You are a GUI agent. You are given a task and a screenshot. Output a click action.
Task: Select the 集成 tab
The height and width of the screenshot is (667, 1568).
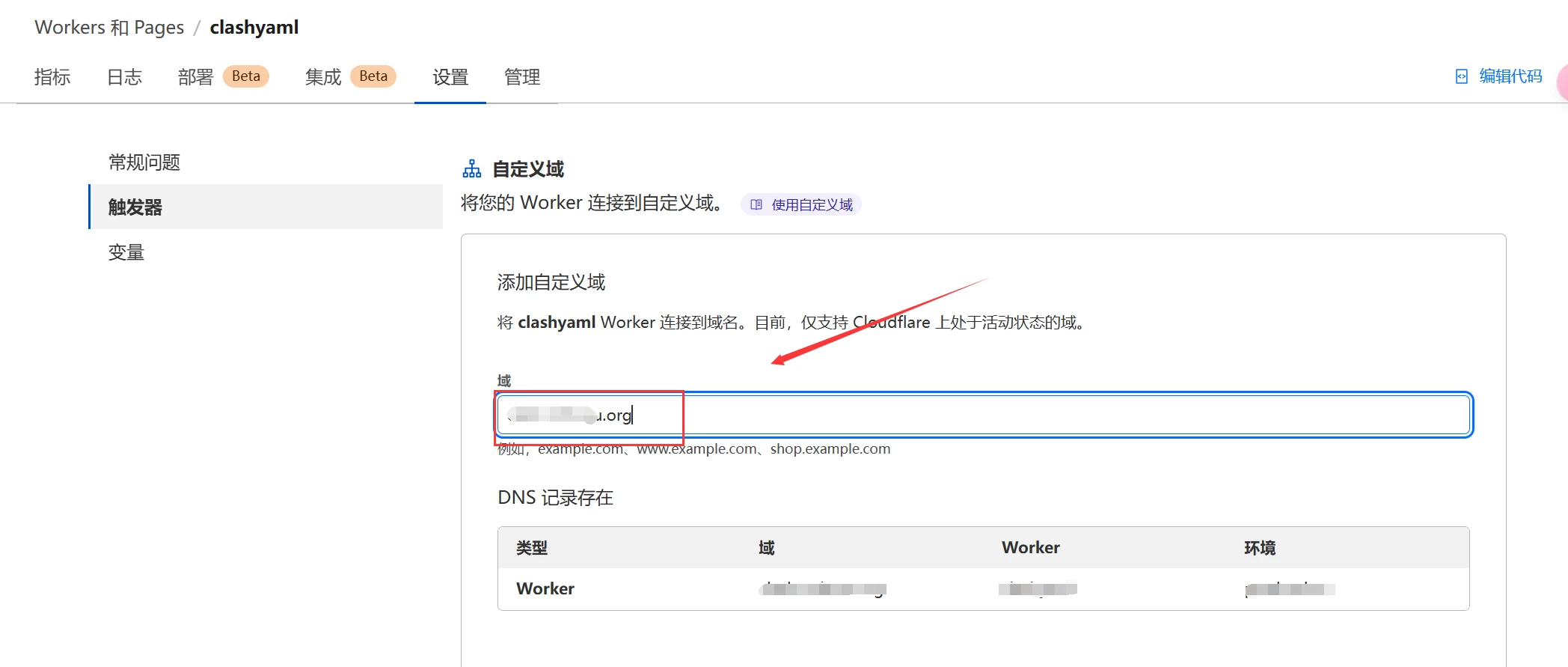pos(323,77)
